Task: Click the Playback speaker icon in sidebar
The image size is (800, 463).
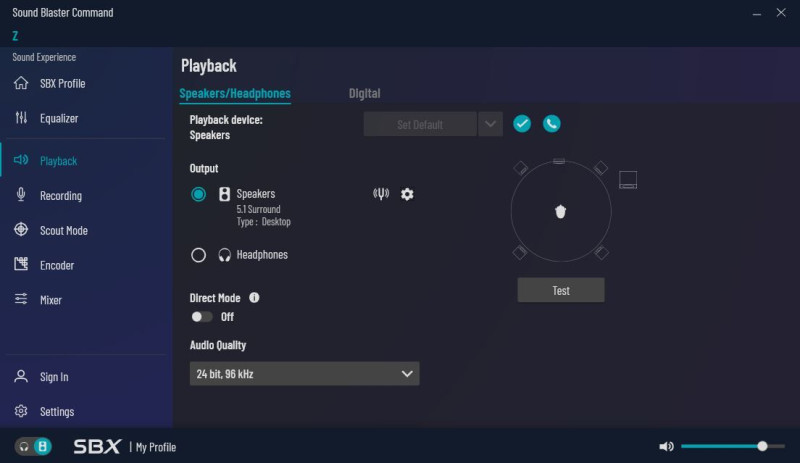Action: (x=21, y=160)
